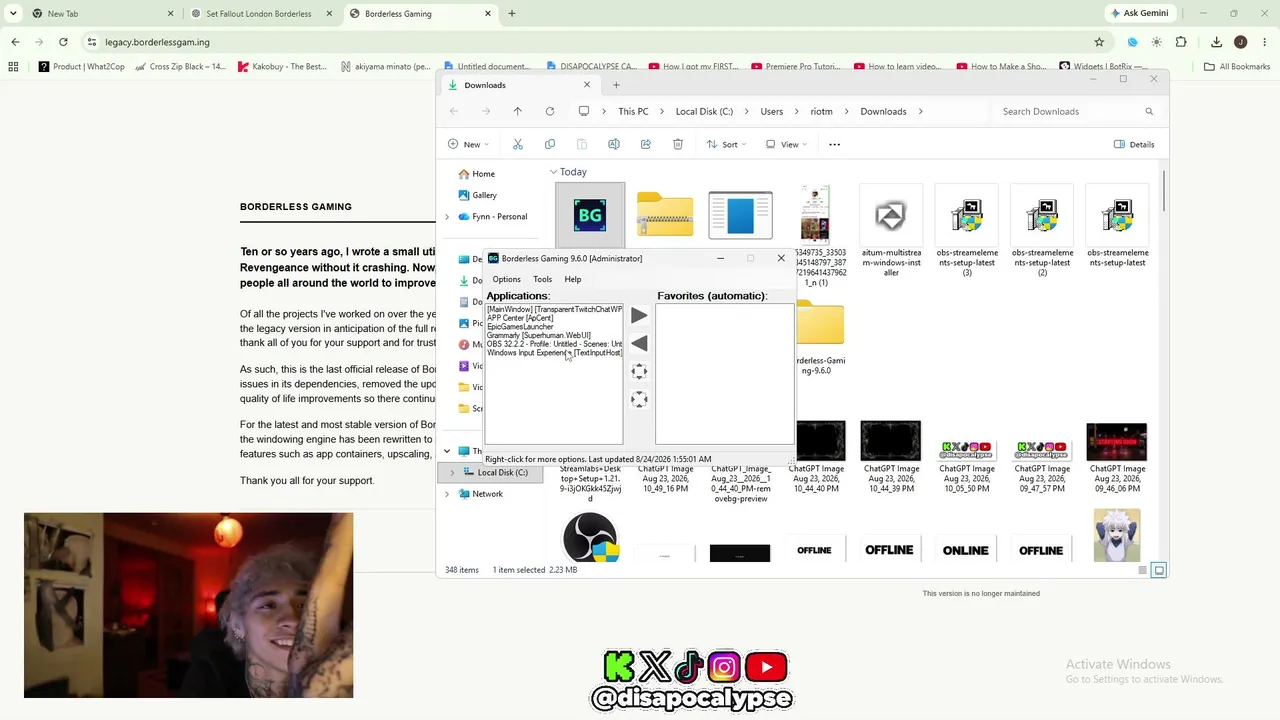1280x720 pixels.
Task: Close the Downloads tab in File Explorer
Action: [x=587, y=85]
